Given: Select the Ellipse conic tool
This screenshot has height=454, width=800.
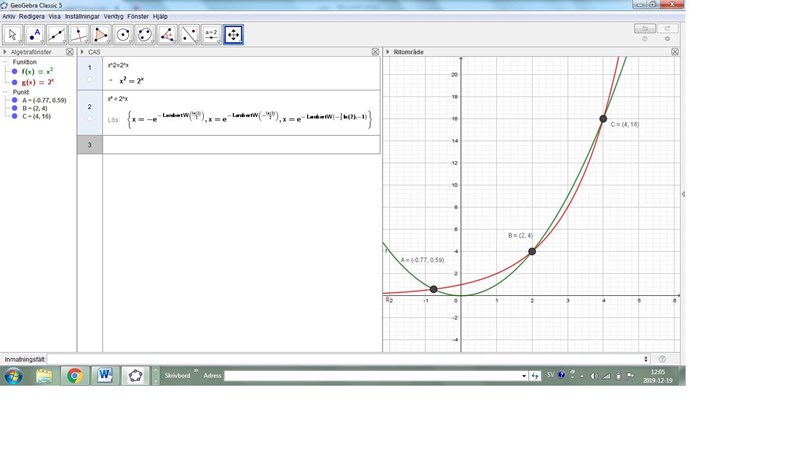Looking at the screenshot, I should coord(146,34).
